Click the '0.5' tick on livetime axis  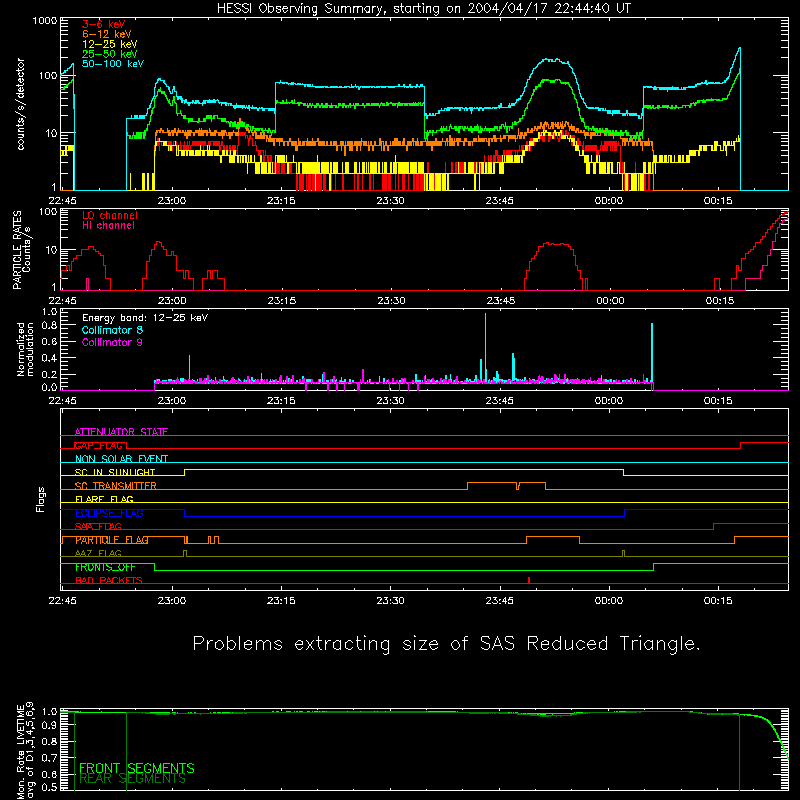[x=49, y=787]
